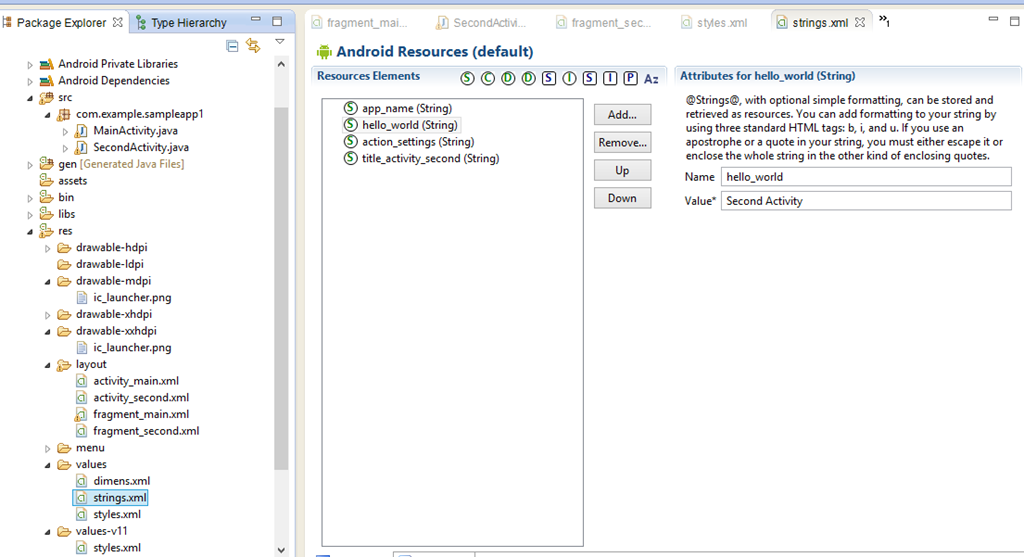Image resolution: width=1024 pixels, height=557 pixels.
Task: Move resource with Down button
Action: [x=622, y=198]
